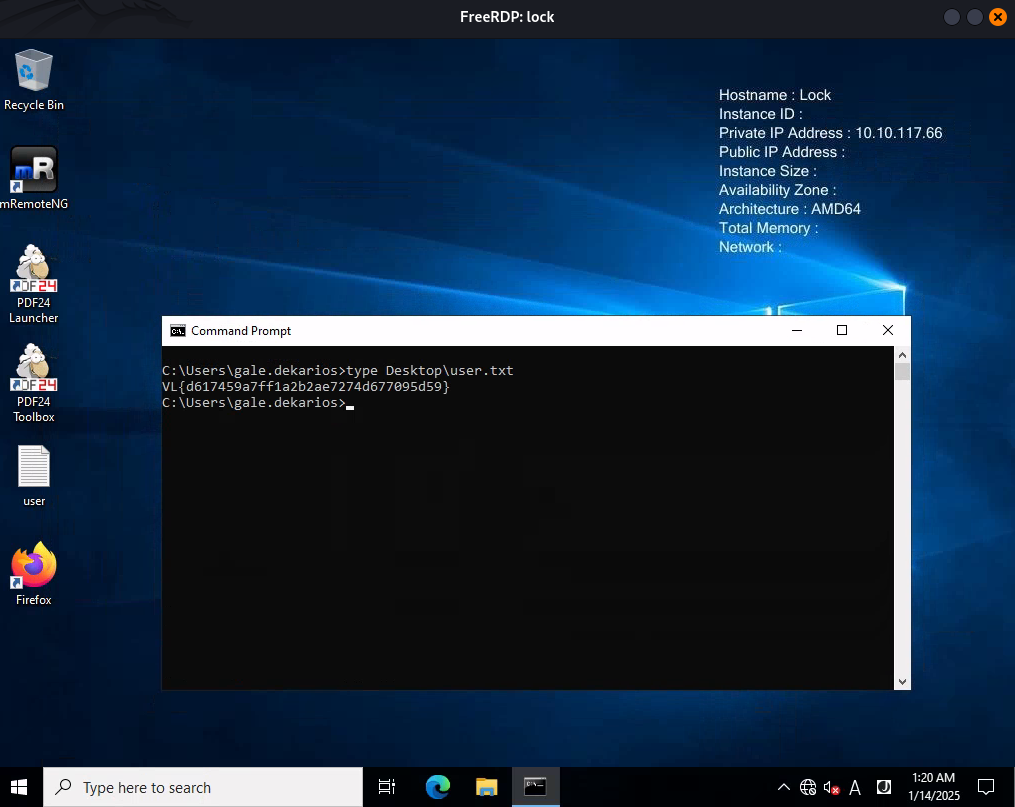This screenshot has width=1015, height=807.
Task: Select the Firefox desktop shortcut
Action: [34, 574]
